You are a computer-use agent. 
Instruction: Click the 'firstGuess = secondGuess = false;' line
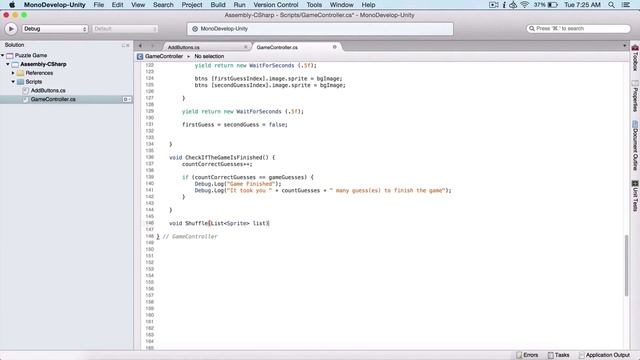(235, 125)
